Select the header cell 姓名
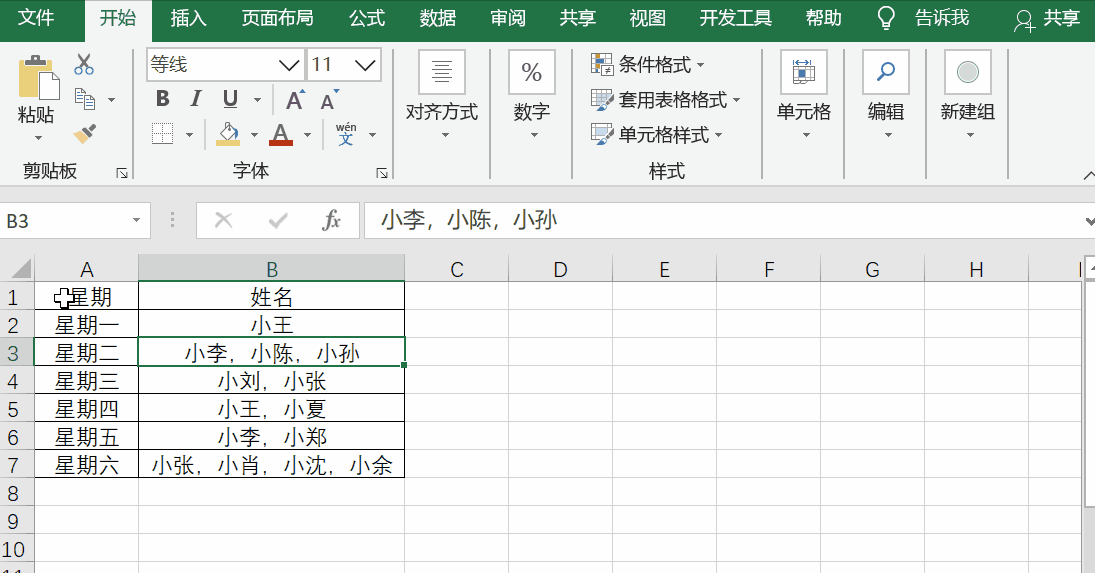 [x=272, y=297]
